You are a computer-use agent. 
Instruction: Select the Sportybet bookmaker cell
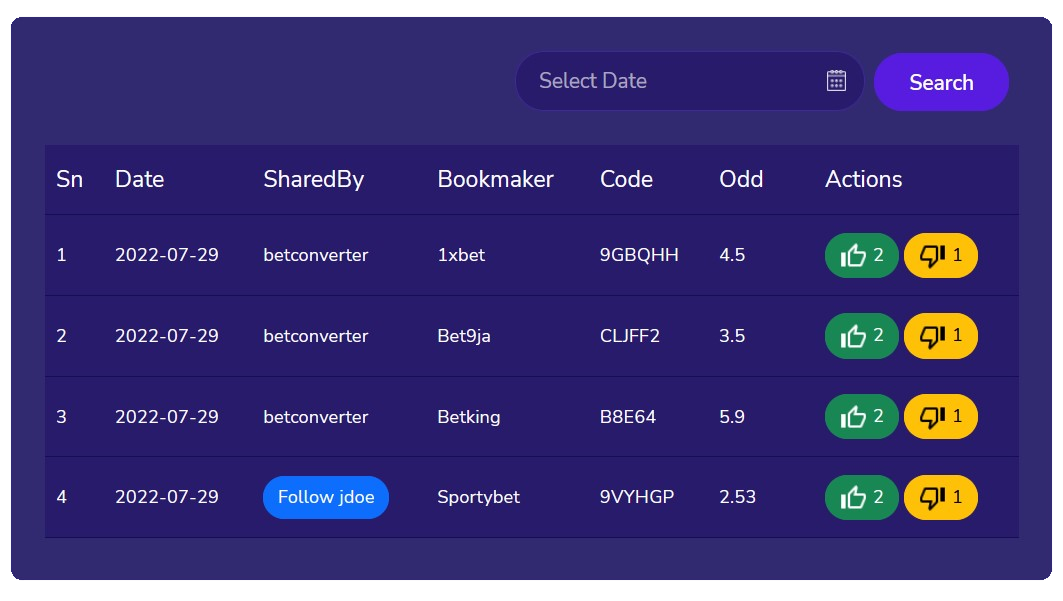[478, 497]
